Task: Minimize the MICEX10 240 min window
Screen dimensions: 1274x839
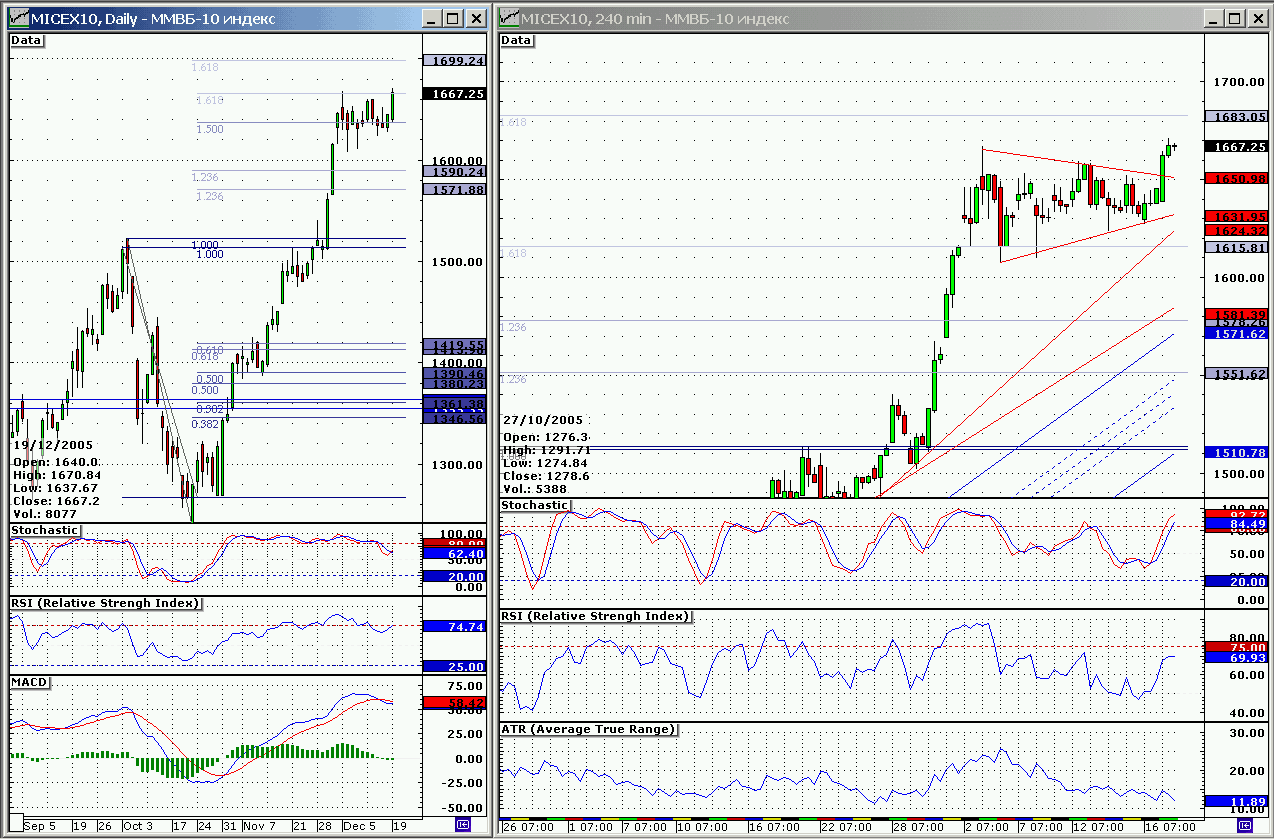Action: tap(1213, 18)
